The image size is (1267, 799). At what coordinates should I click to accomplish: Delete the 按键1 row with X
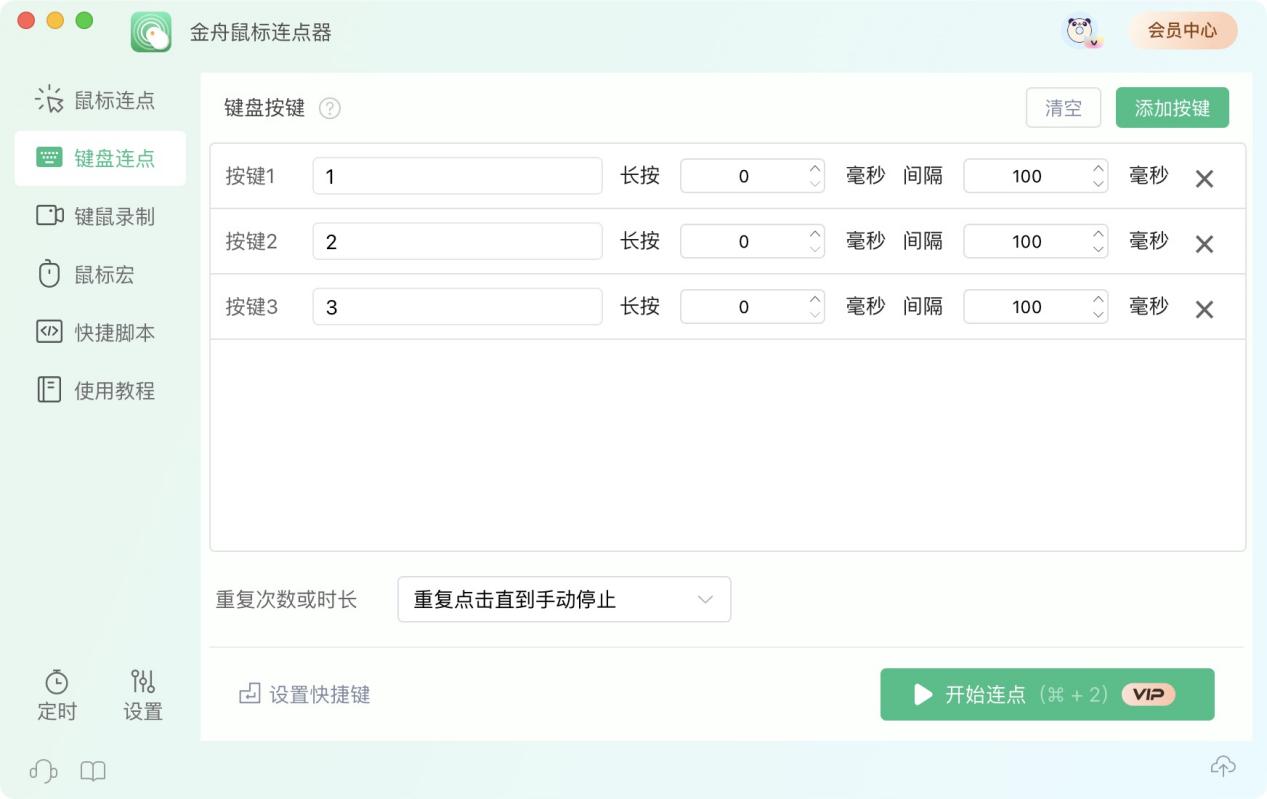pos(1204,179)
